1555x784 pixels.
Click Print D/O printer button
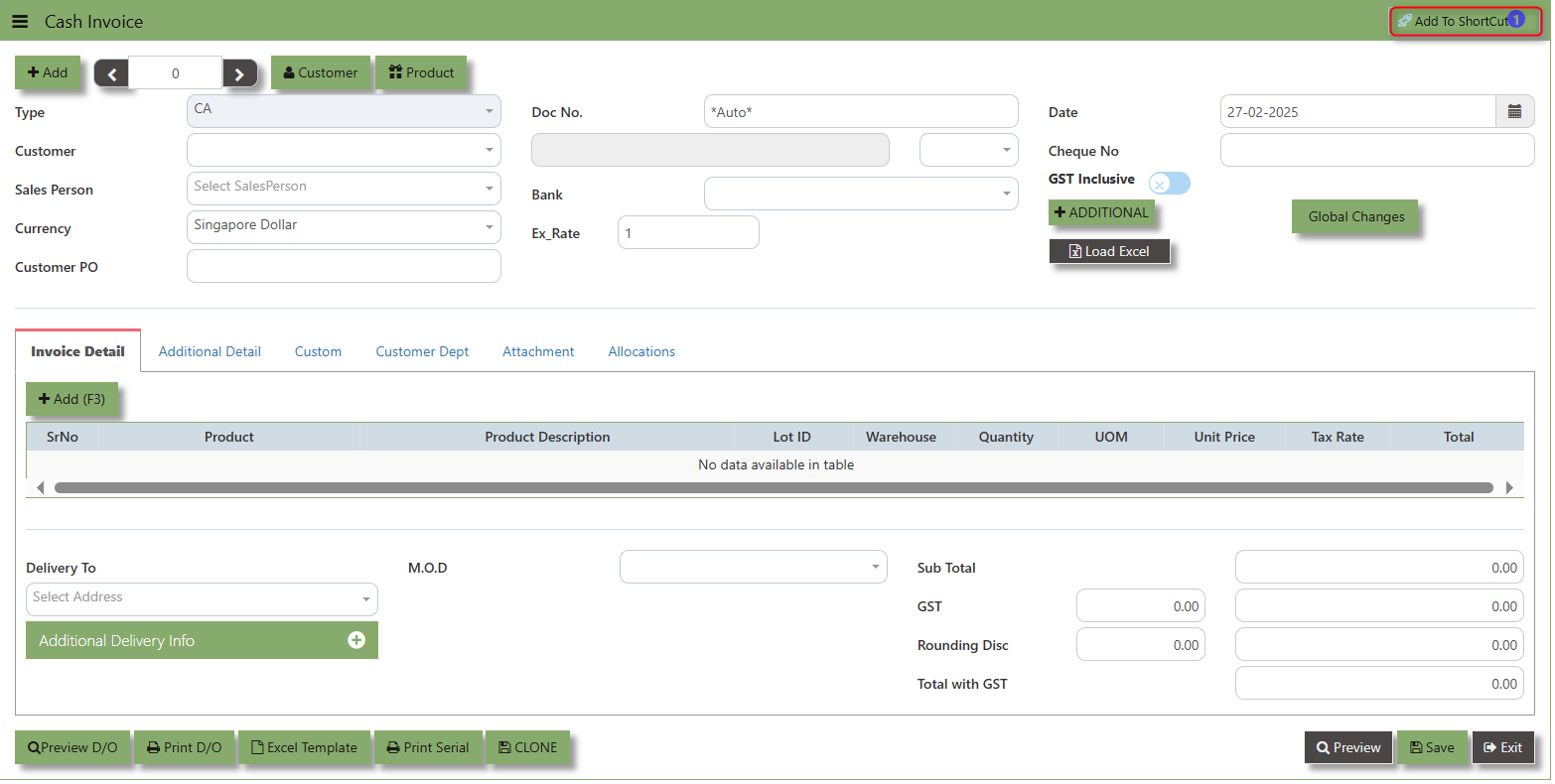click(x=185, y=748)
